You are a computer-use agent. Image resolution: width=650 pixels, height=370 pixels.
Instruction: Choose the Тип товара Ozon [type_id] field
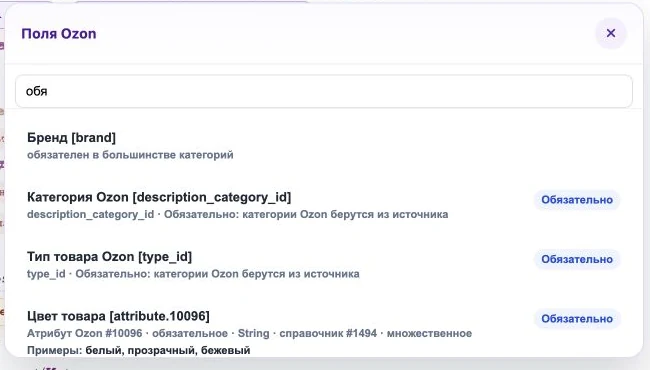pyautogui.click(x=324, y=264)
